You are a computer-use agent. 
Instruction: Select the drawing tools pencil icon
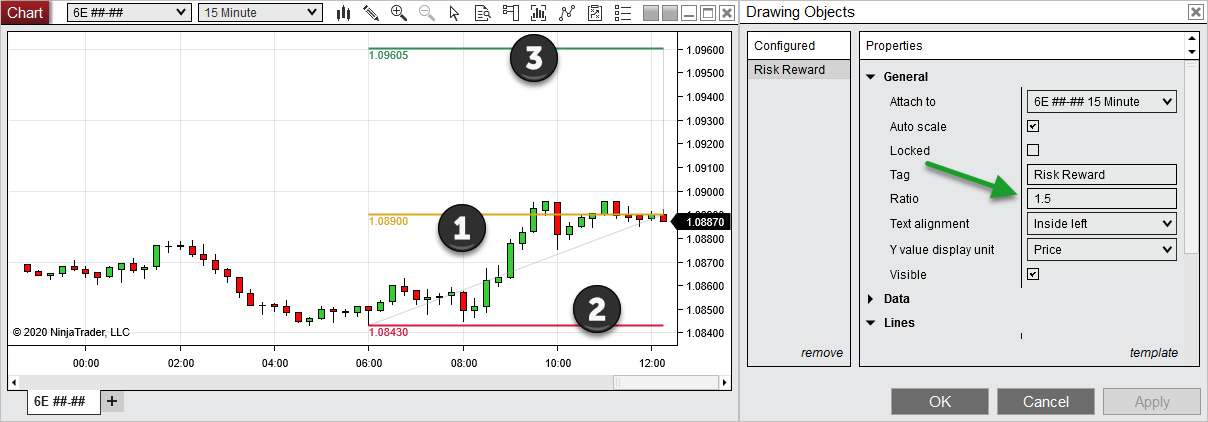371,13
